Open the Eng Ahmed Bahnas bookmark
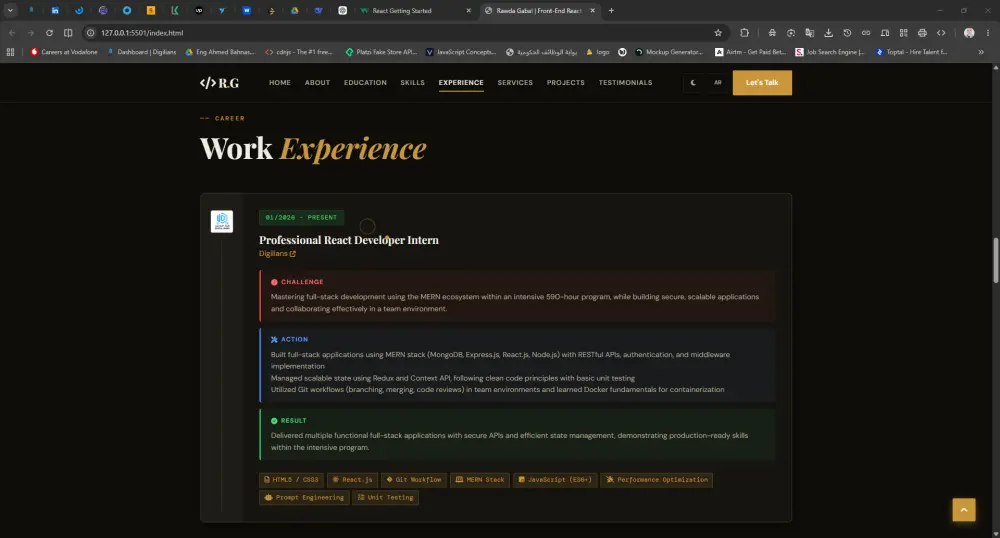Viewport: 1000px width, 538px height. pos(220,52)
